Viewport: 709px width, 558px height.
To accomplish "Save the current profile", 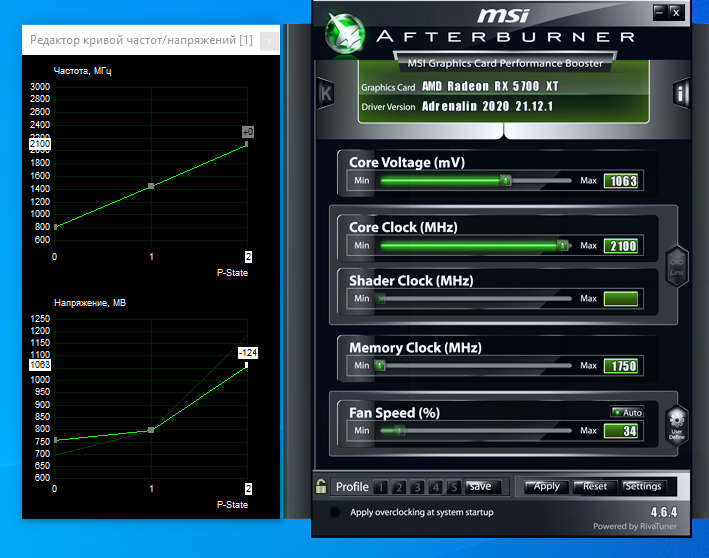I will (482, 487).
